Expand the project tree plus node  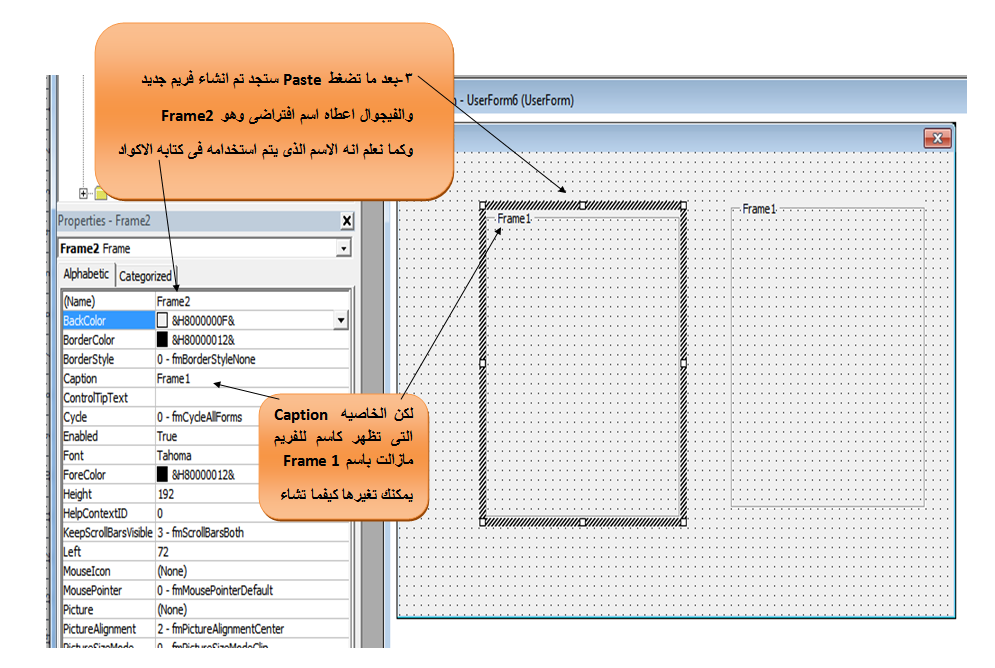pos(83,193)
